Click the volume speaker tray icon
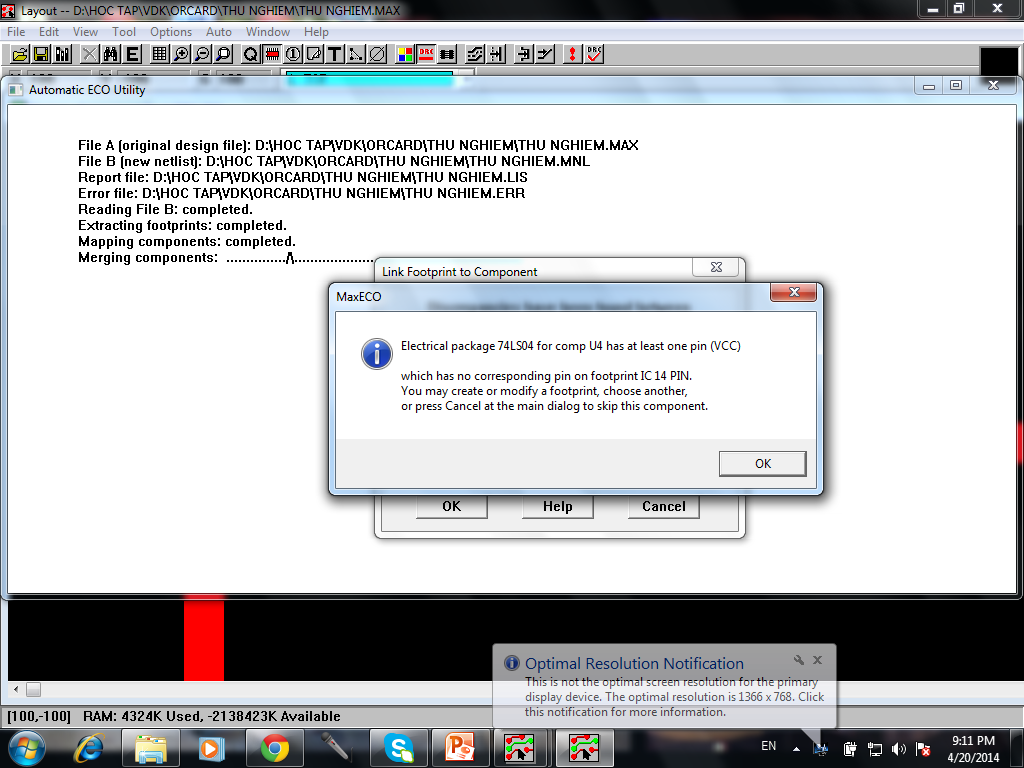Screen dimensions: 1024x768 899,749
